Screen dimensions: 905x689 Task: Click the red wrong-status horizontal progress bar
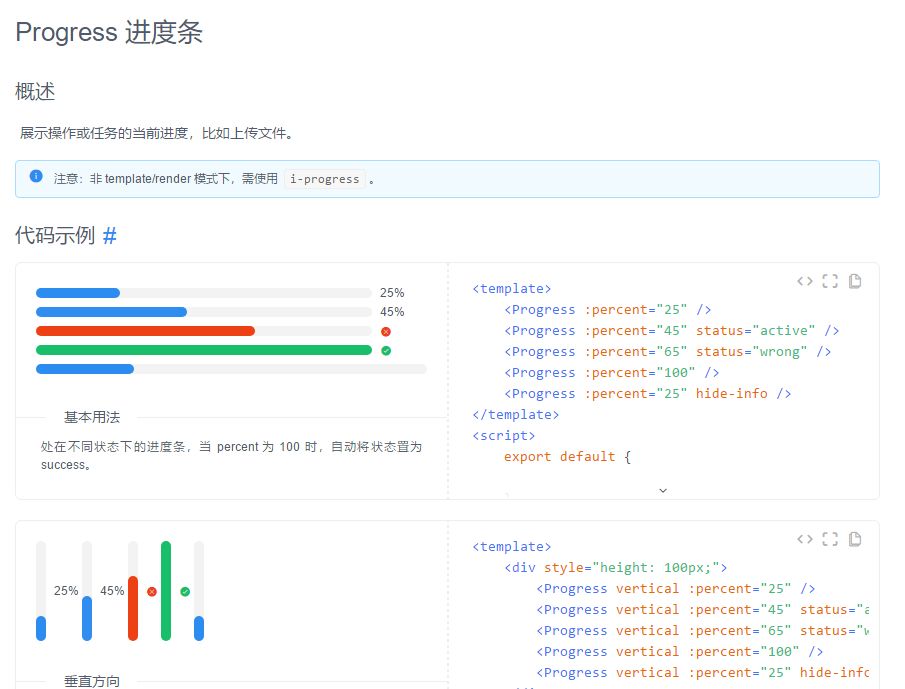tap(204, 331)
